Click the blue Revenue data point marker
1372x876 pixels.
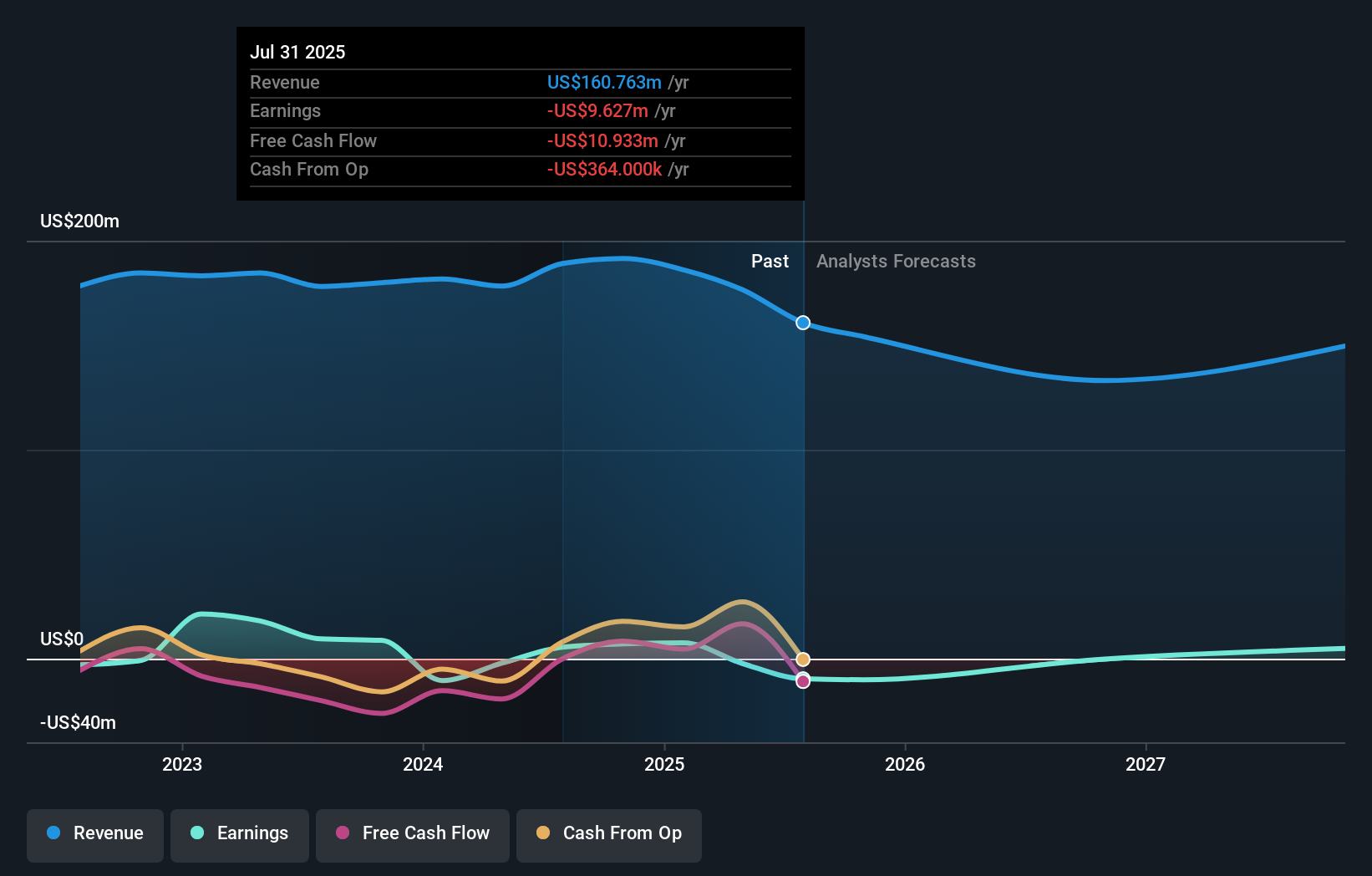click(x=803, y=323)
